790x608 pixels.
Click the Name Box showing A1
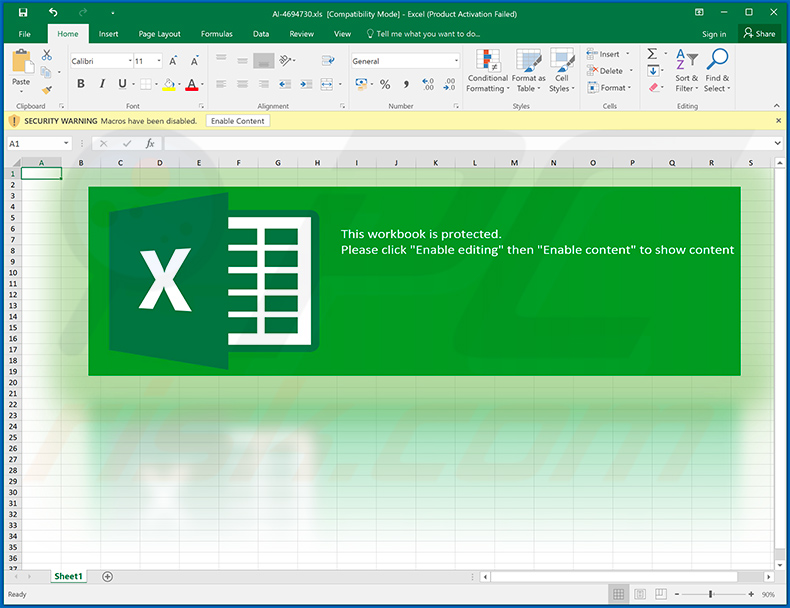pos(39,144)
